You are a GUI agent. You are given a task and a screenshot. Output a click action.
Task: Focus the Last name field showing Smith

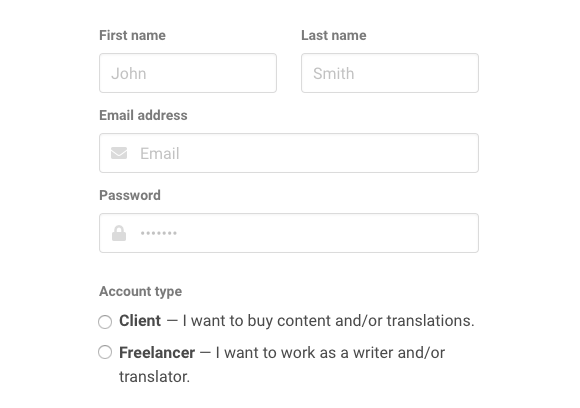[390, 73]
